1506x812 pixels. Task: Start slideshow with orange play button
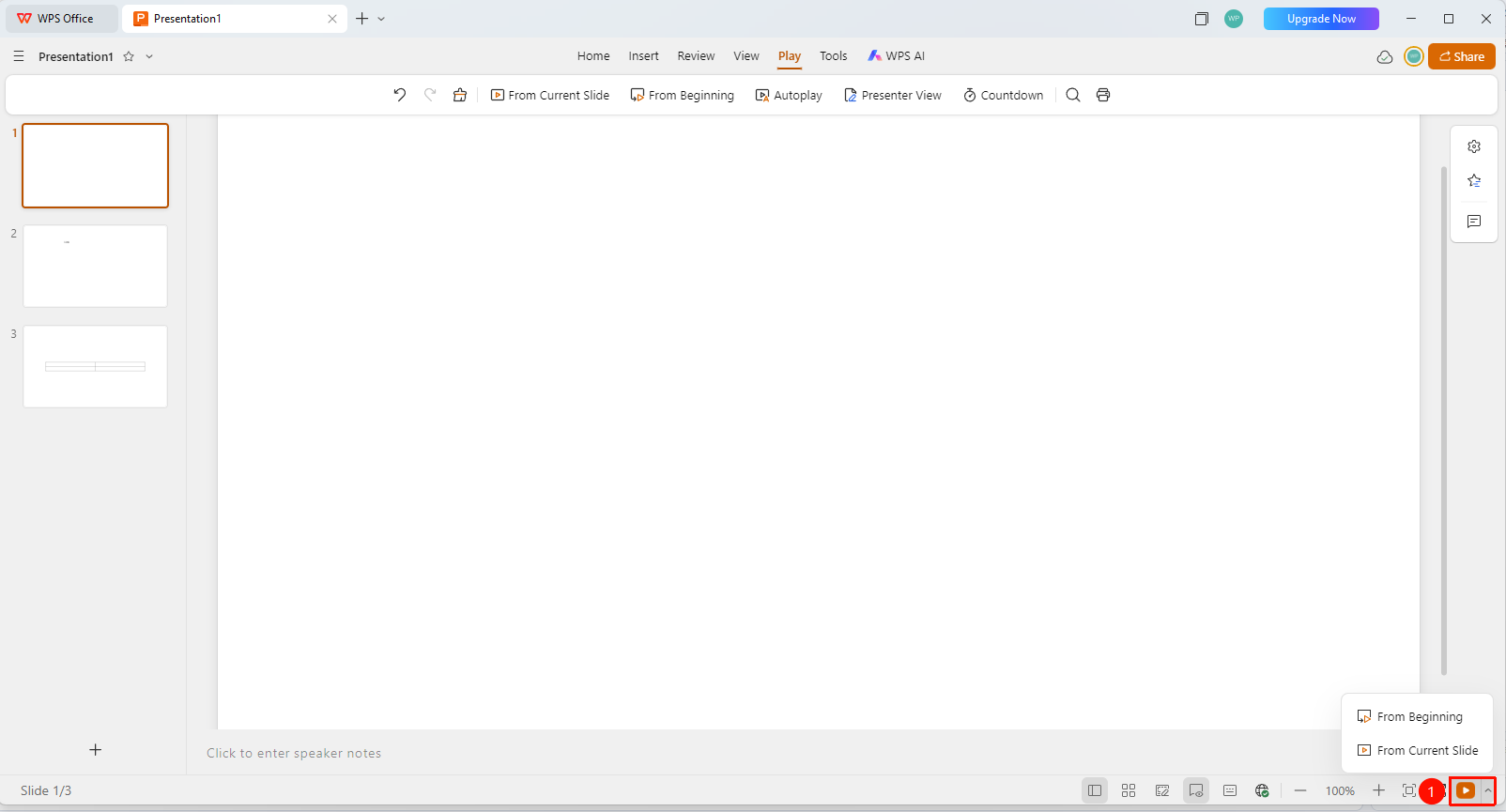pyautogui.click(x=1466, y=790)
